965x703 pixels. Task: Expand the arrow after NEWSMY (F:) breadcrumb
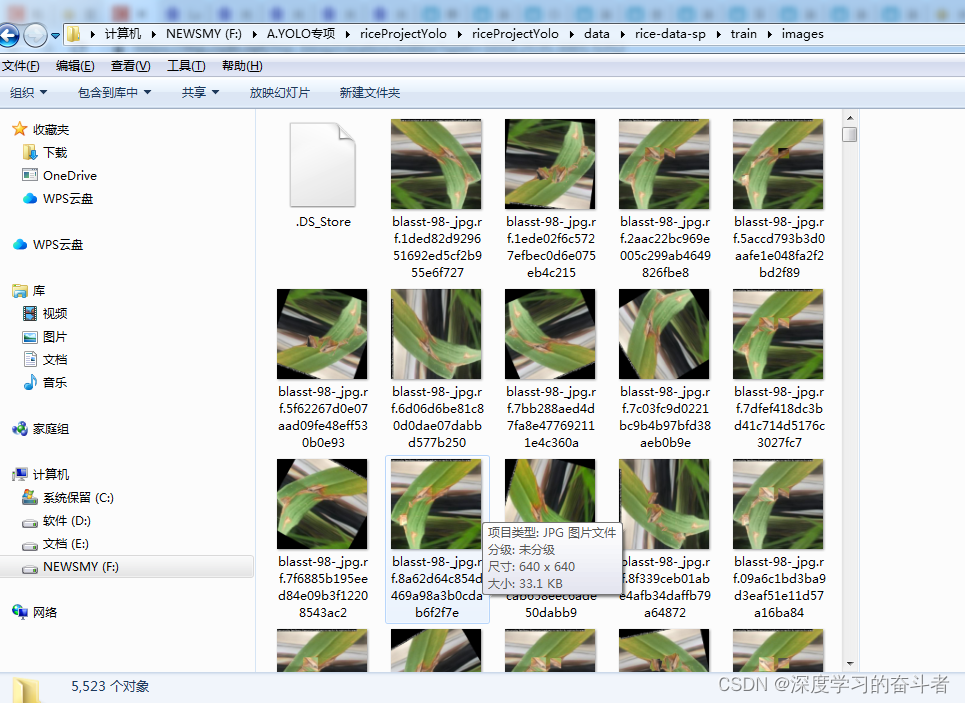pos(254,34)
